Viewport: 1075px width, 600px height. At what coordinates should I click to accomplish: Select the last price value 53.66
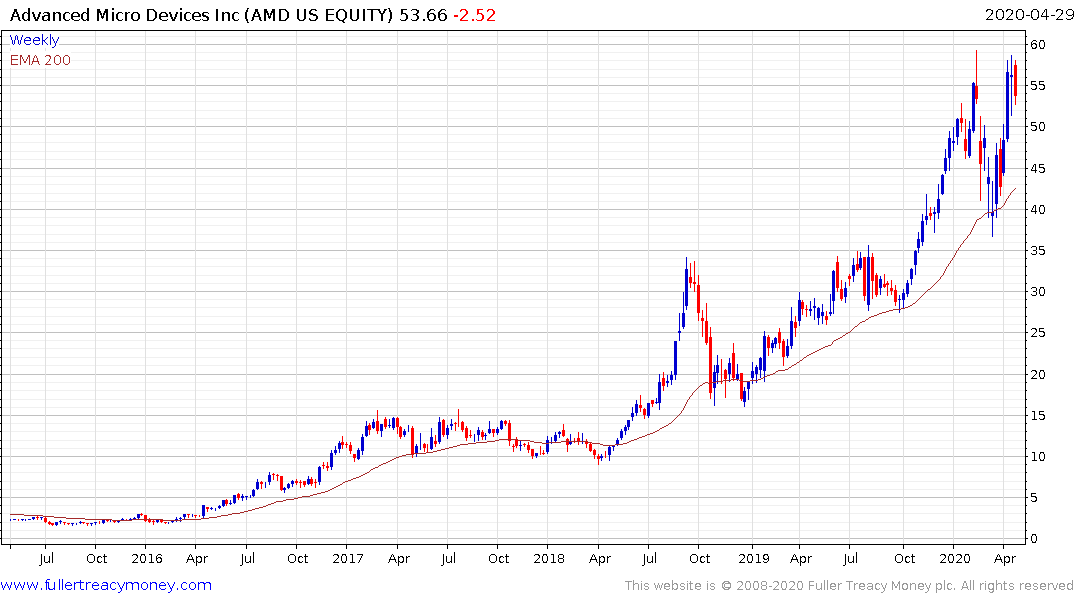coord(423,15)
